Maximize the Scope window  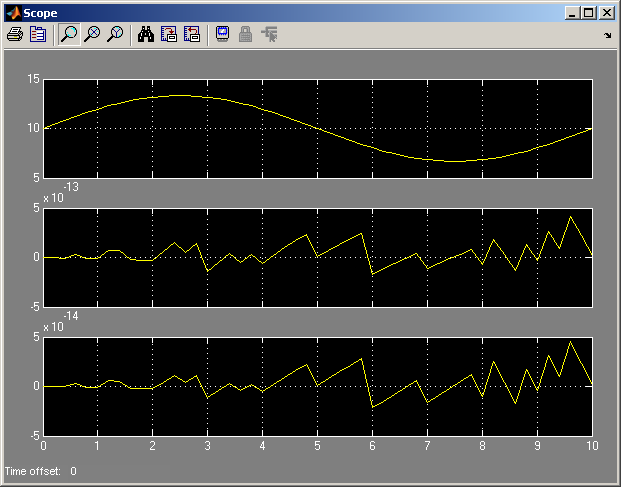coord(589,13)
